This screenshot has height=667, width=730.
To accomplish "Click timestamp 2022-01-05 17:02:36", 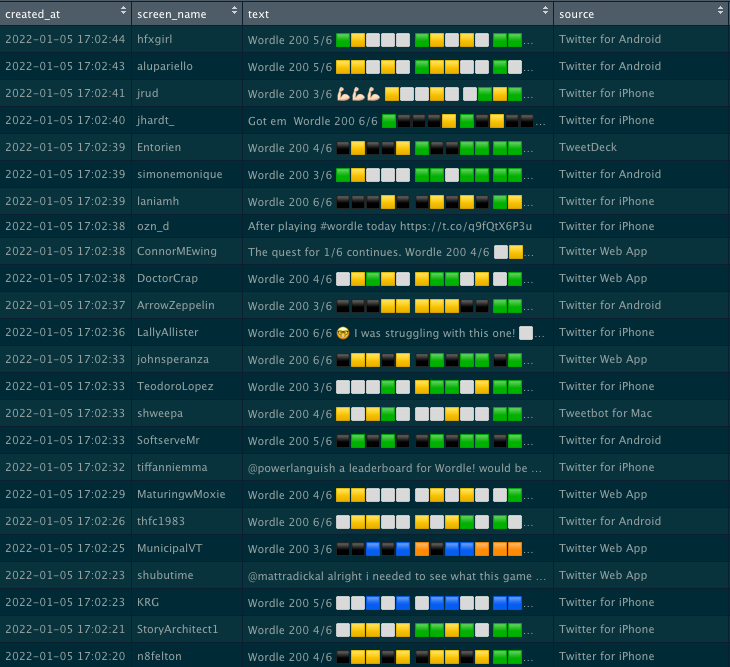I will click(x=65, y=332).
